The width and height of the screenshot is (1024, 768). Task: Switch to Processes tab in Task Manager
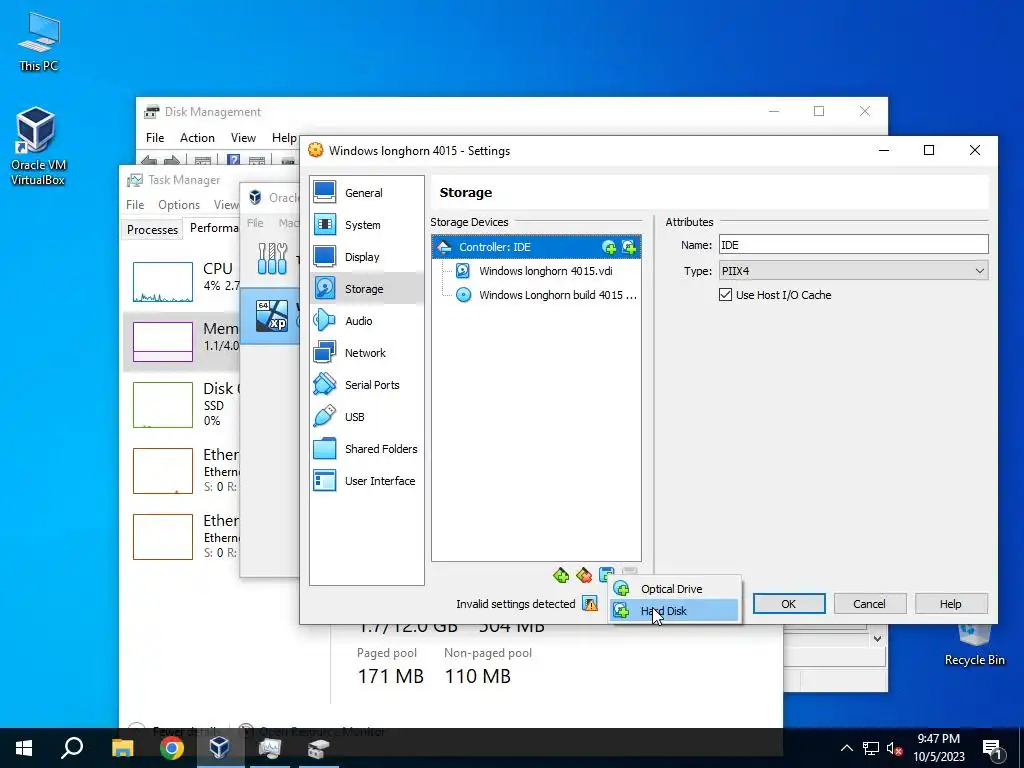pyautogui.click(x=152, y=229)
